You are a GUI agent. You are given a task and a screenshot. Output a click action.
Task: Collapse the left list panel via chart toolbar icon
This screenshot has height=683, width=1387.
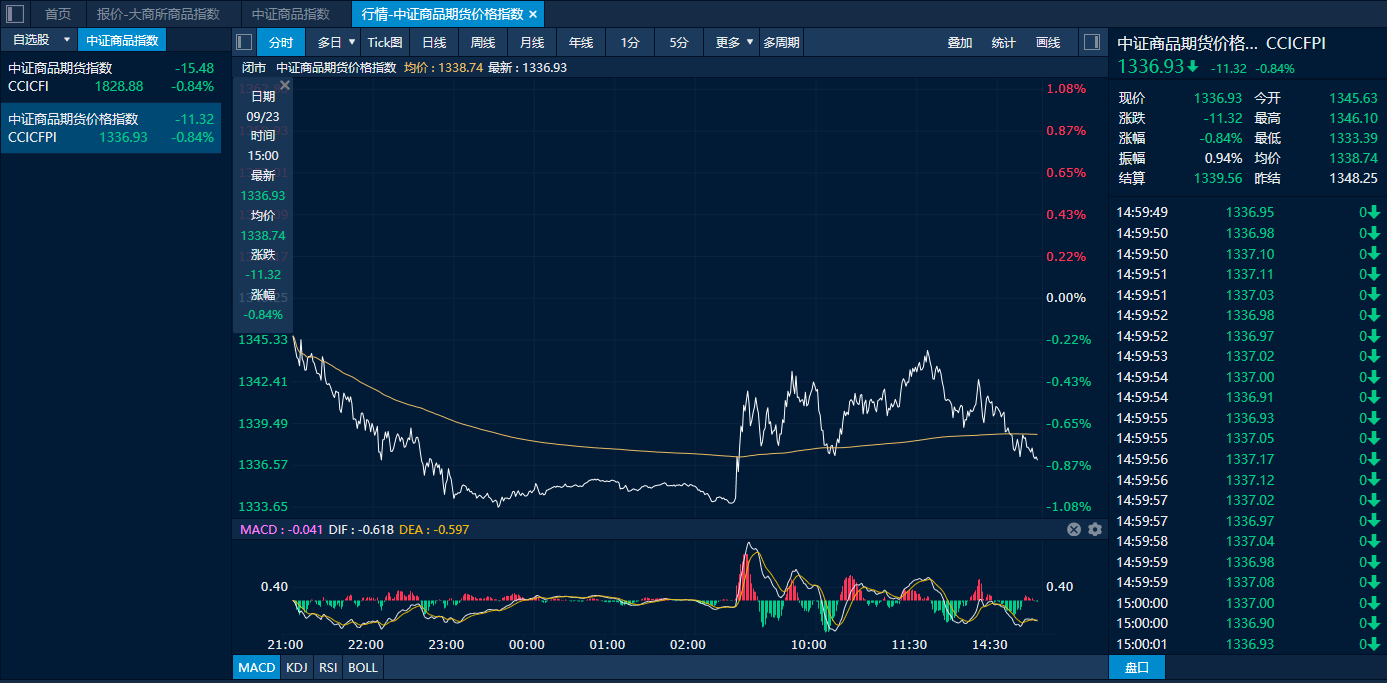pyautogui.click(x=244, y=42)
